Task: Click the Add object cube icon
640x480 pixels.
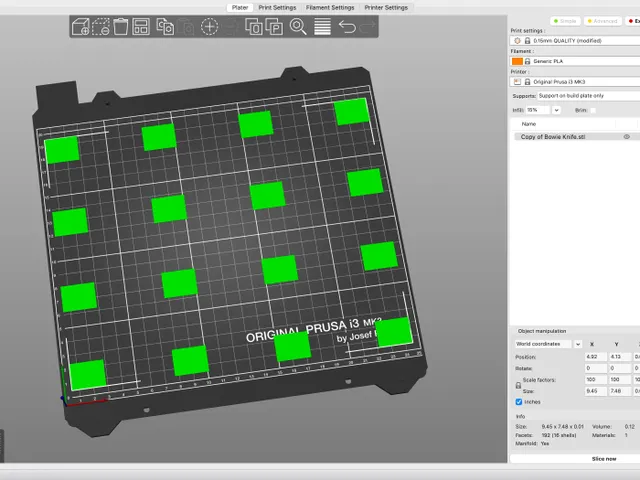Action: coord(80,27)
